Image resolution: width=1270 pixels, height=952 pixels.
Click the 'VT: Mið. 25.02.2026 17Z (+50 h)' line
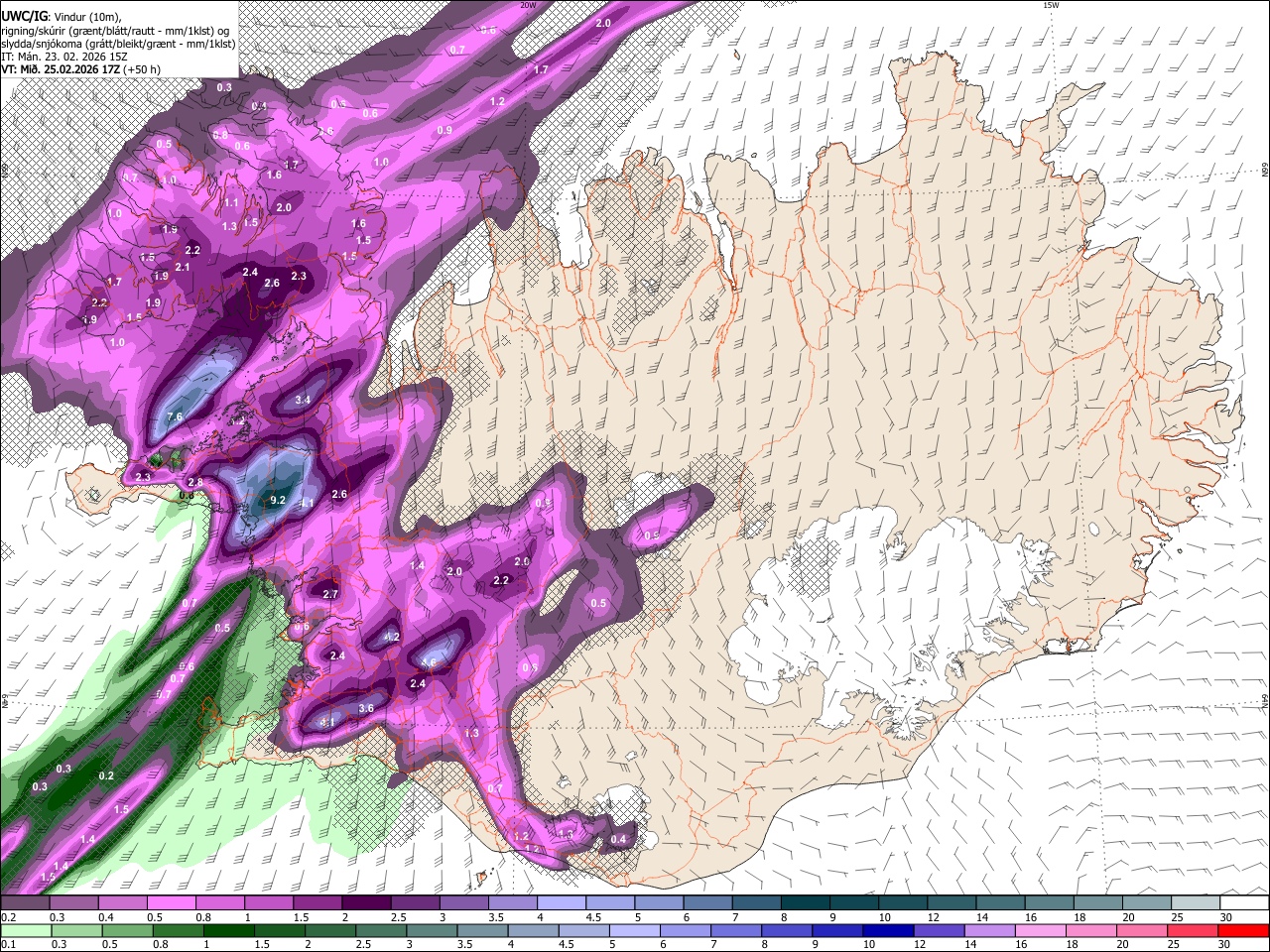(x=81, y=69)
